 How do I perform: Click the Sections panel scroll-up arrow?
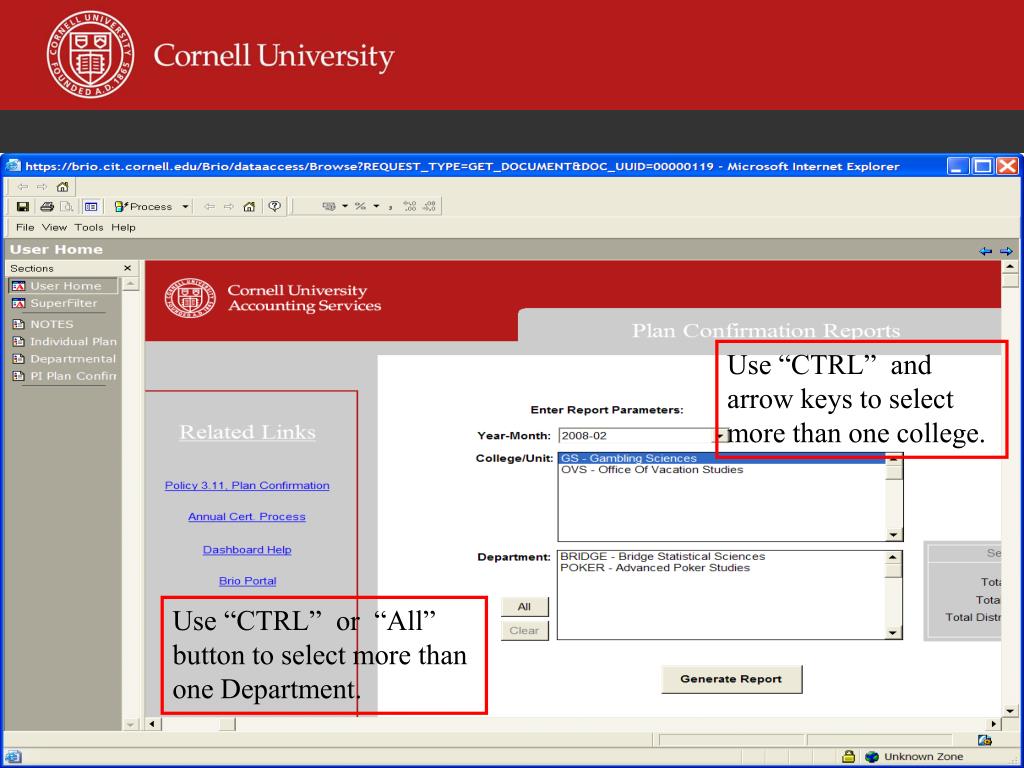coord(131,283)
